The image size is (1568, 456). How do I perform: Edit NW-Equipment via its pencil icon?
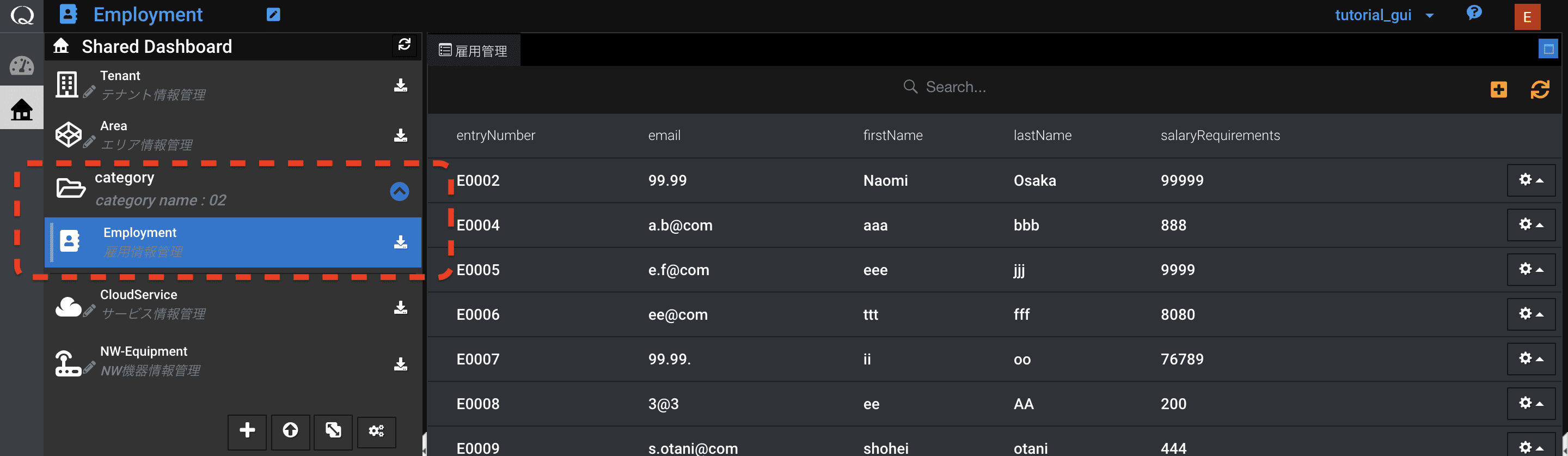[x=89, y=368]
